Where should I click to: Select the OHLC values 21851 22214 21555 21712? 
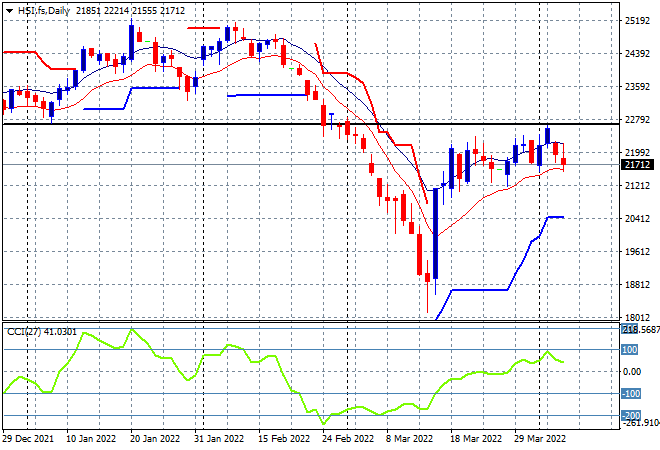pyautogui.click(x=130, y=11)
